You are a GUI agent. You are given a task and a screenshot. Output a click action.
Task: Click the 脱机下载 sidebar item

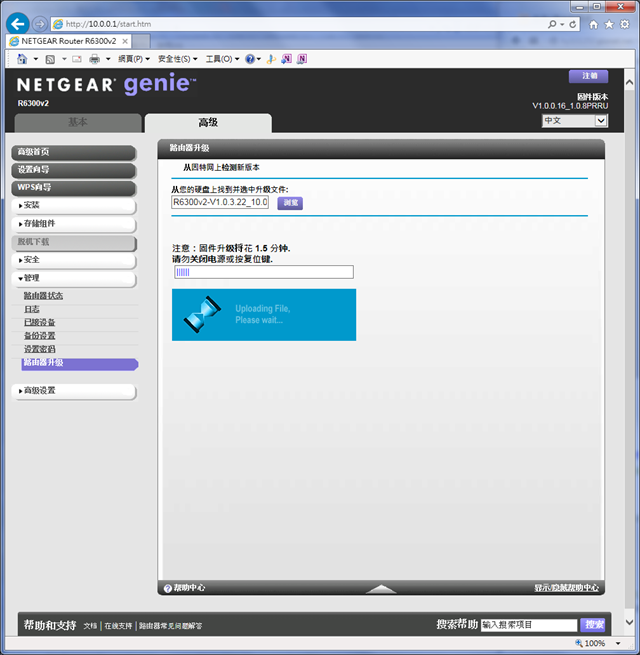pos(74,242)
